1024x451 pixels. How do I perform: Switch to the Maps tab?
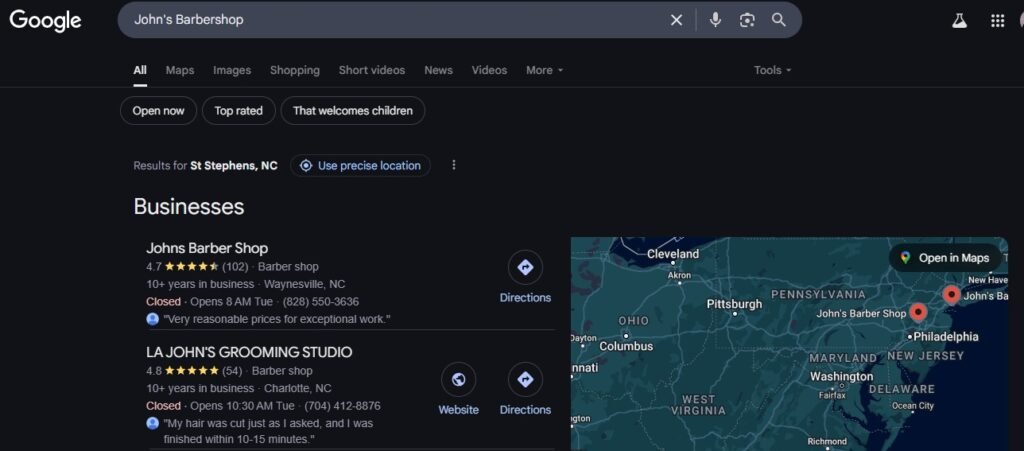click(180, 70)
